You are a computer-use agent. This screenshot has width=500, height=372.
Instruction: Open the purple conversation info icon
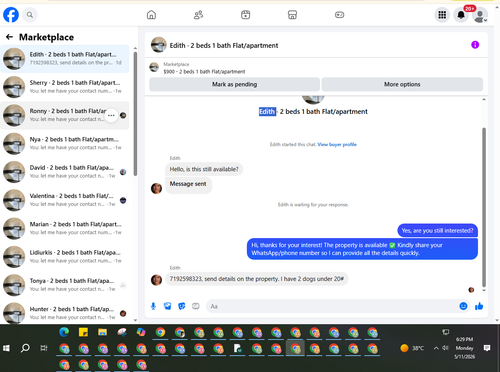475,45
